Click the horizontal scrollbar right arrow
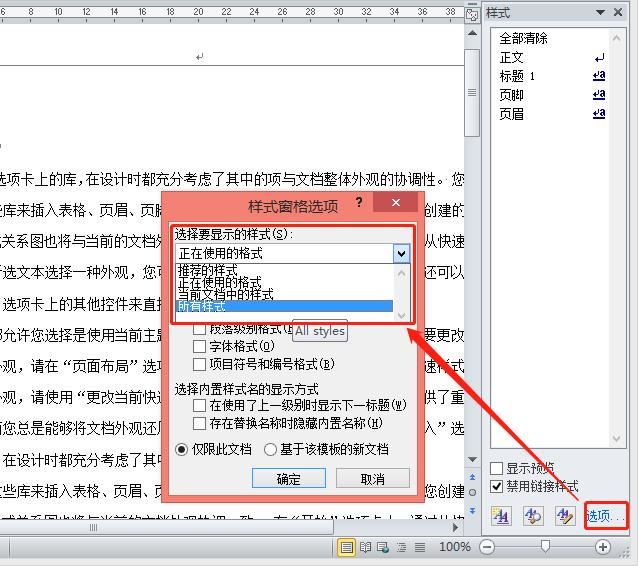This screenshot has width=638, height=566. tap(455, 527)
